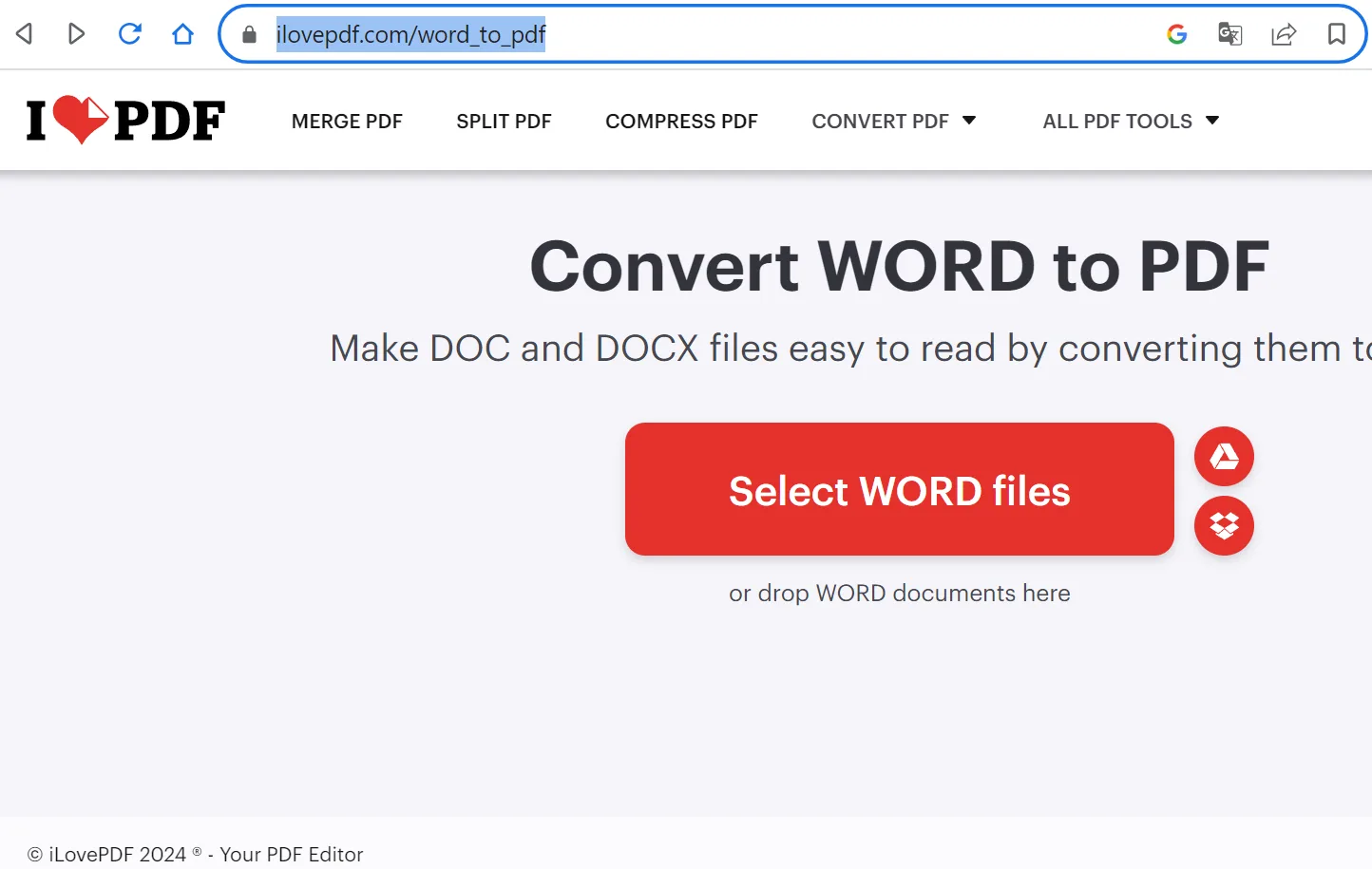Click the 'or drop WORD documents here' text
This screenshot has height=869, width=1372.
tap(900, 594)
